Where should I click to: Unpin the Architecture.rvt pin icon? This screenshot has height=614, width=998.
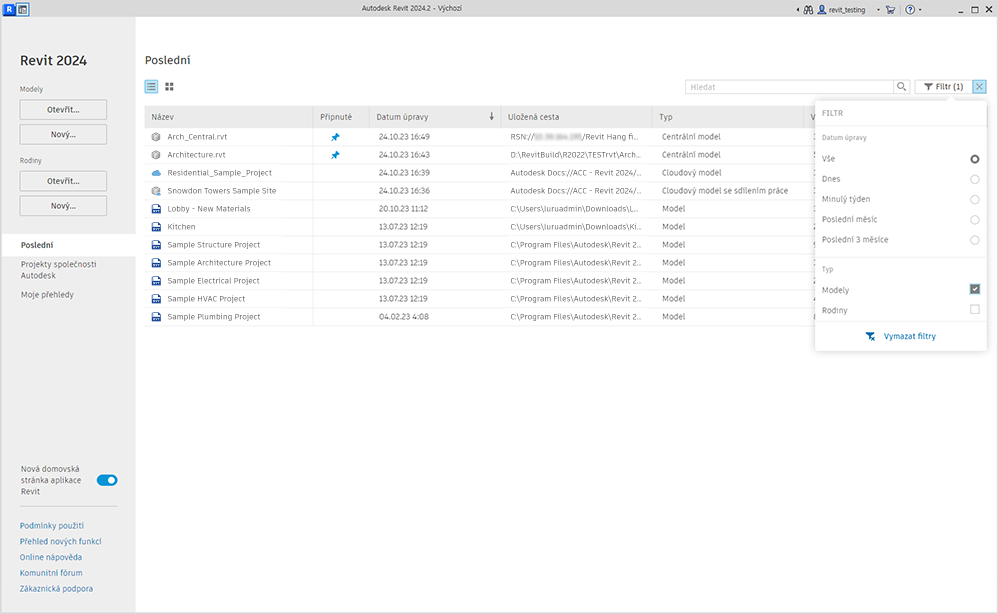[x=335, y=155]
